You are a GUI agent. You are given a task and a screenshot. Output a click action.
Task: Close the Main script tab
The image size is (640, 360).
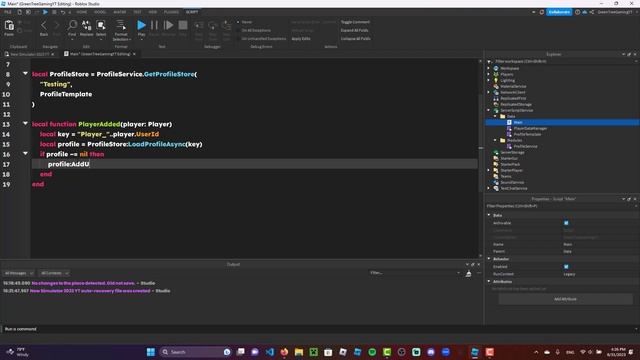[x=134, y=54]
